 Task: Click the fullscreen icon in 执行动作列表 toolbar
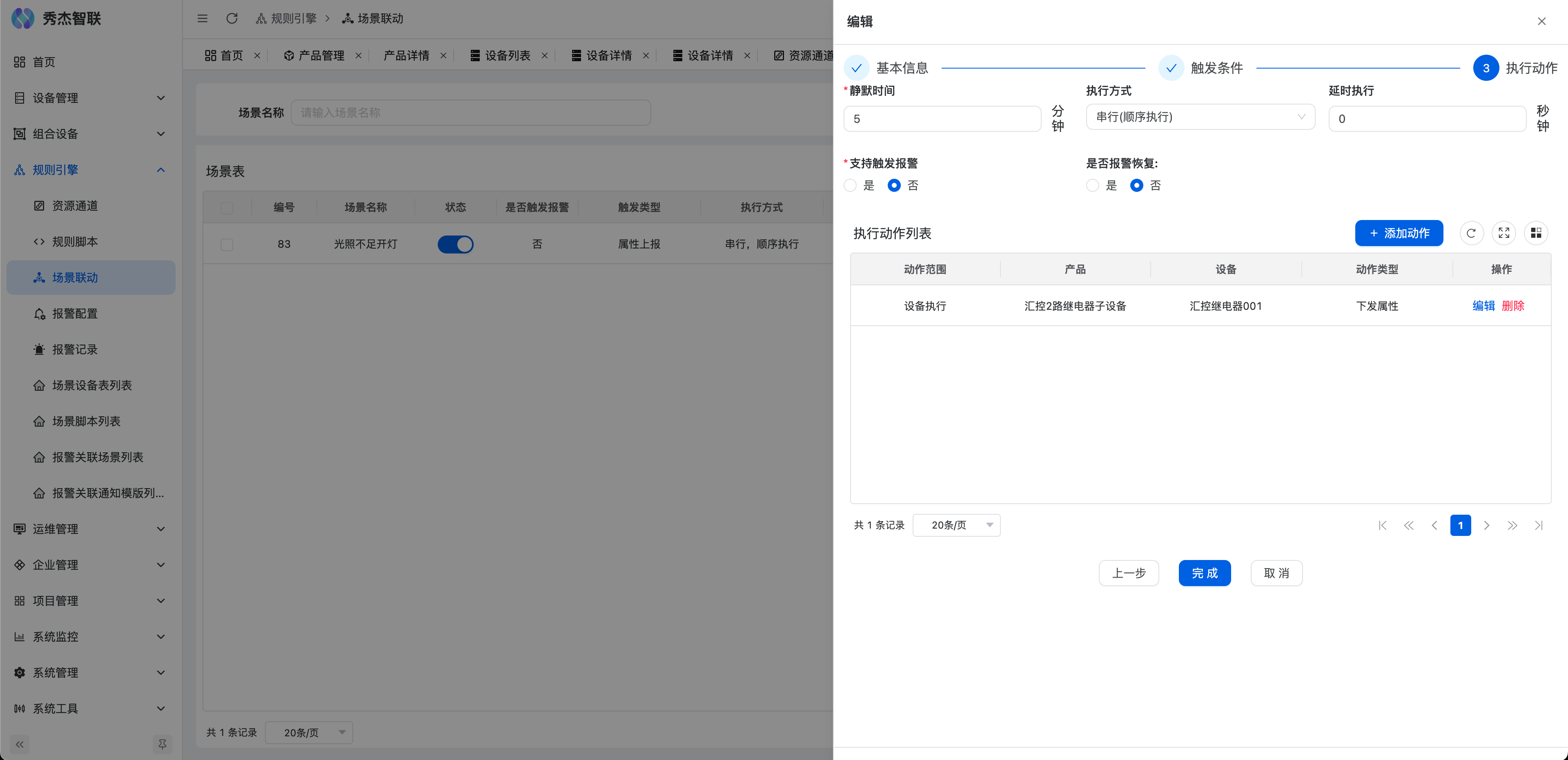pos(1503,233)
